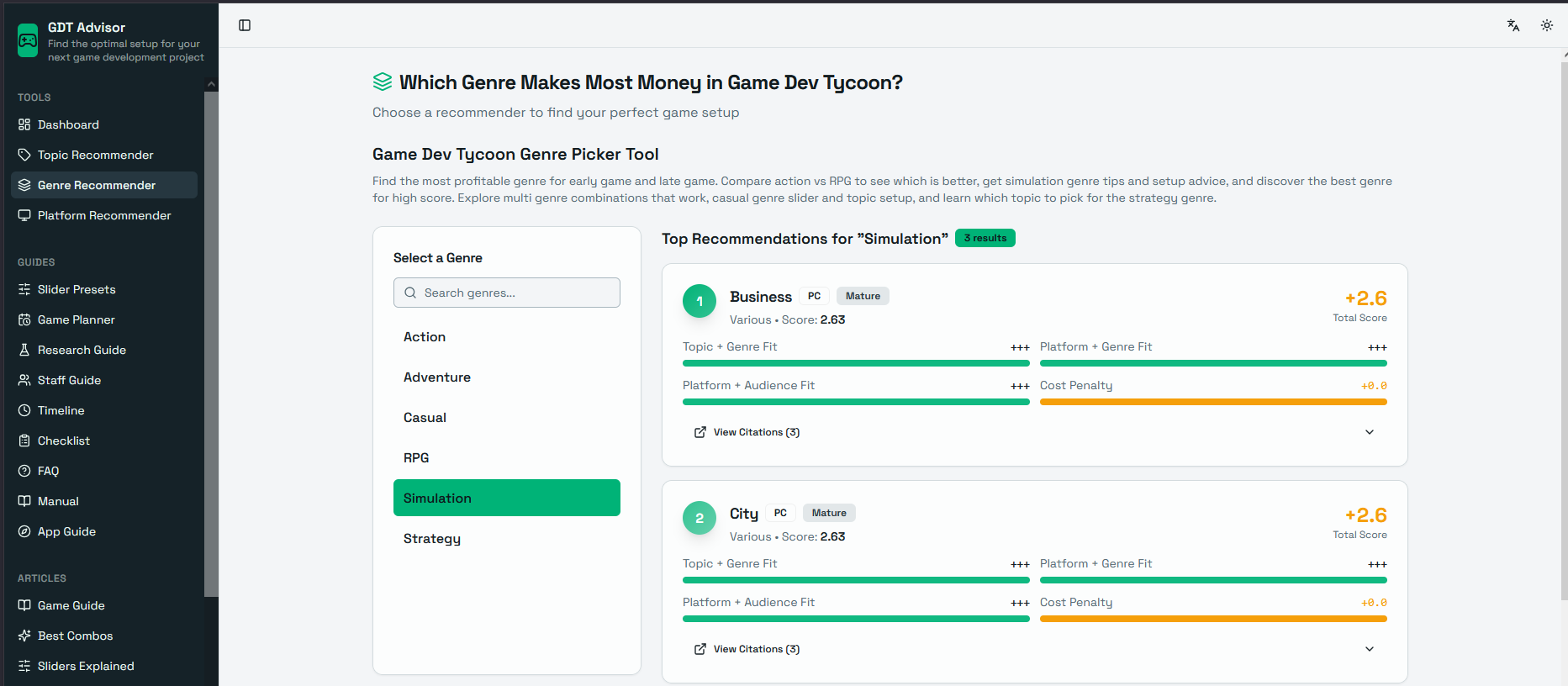The width and height of the screenshot is (1568, 686).
Task: Click the Topic Recommender tag icon
Action: (24, 155)
